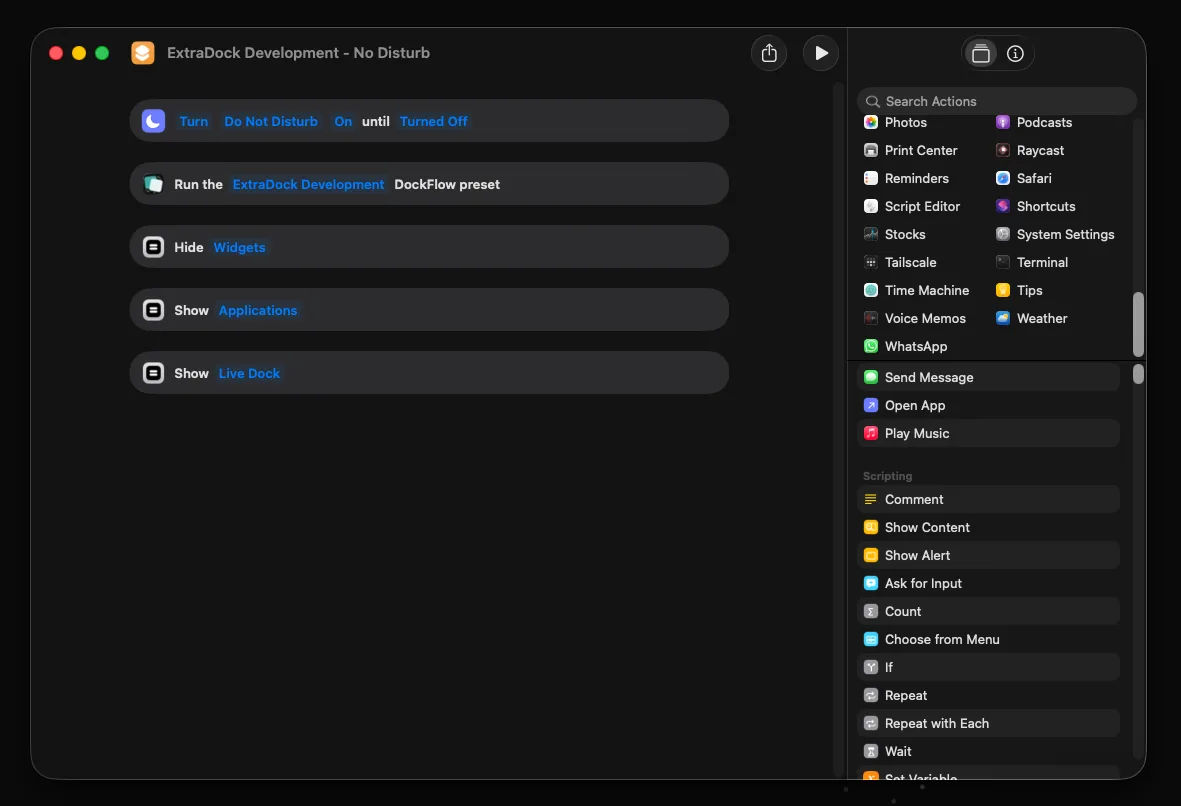Show shortcut details info panel
The height and width of the screenshot is (806, 1181).
click(x=1015, y=53)
